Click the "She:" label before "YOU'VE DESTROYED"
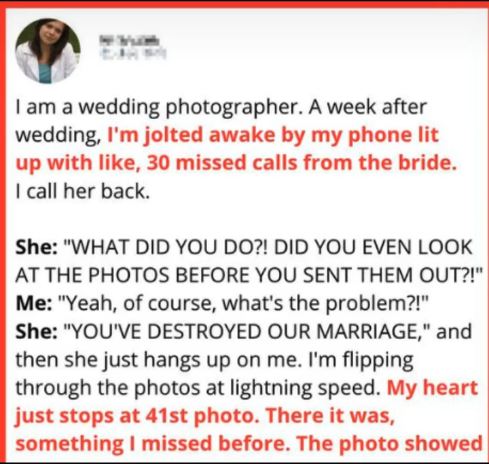The image size is (489, 464). tap(36, 331)
